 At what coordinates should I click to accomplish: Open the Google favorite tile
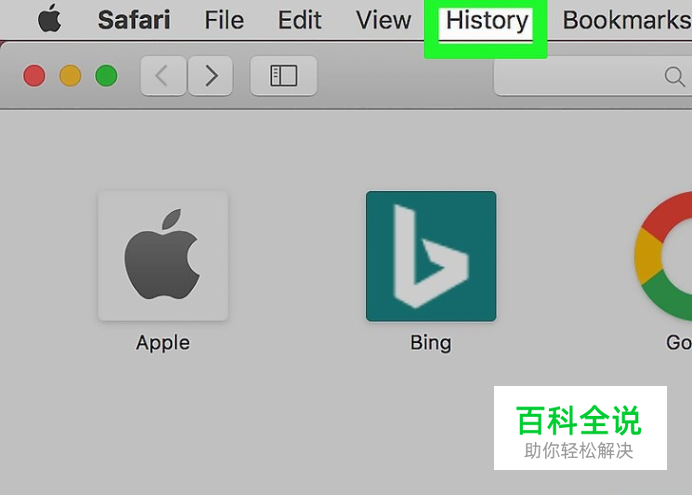coord(663,256)
